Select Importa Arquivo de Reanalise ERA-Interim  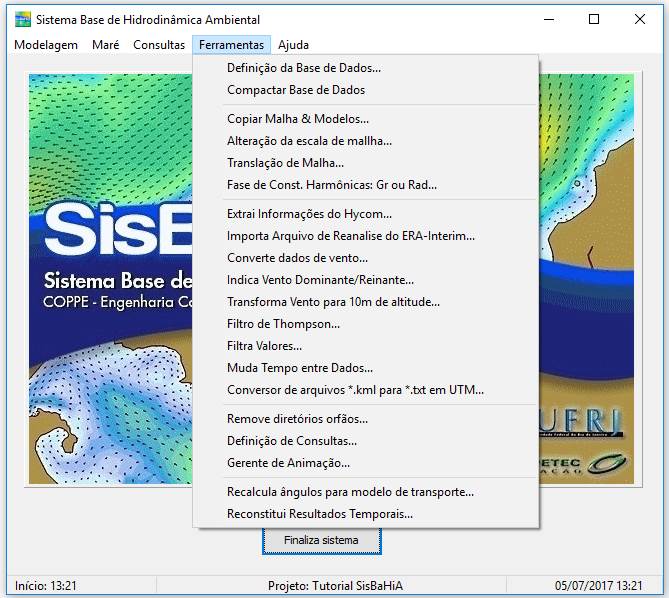(366, 236)
